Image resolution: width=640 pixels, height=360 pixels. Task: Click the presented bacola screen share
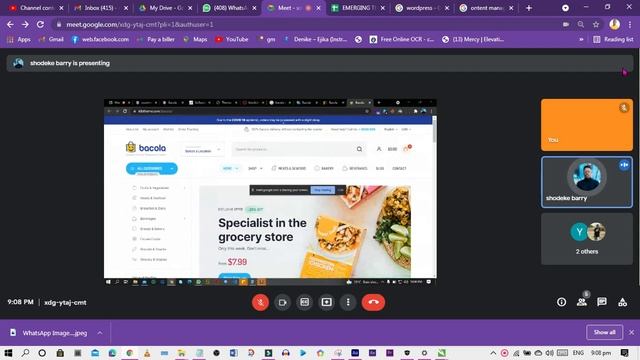click(270, 192)
